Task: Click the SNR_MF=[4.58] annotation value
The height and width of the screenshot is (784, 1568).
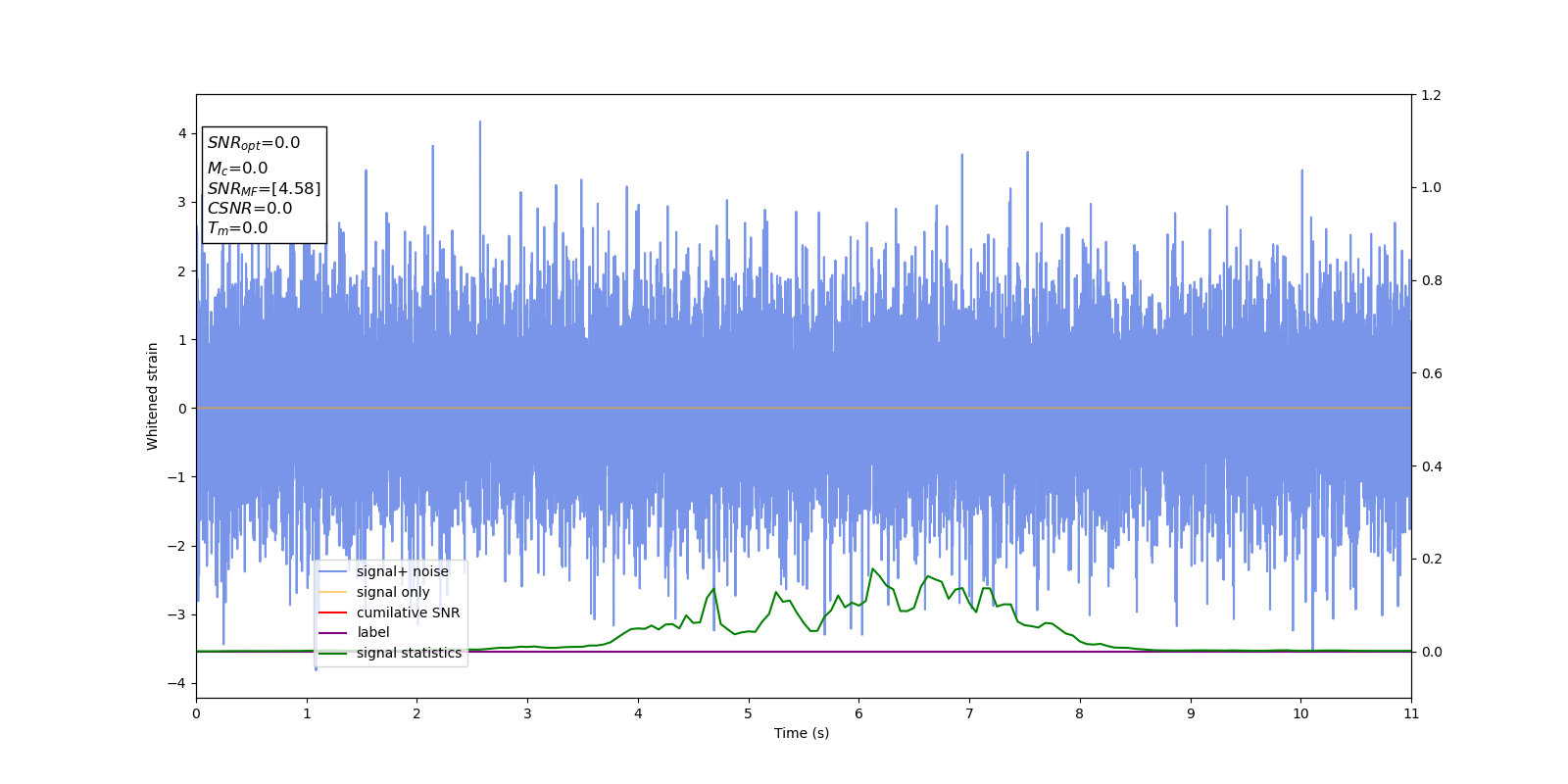Action: coord(264,188)
